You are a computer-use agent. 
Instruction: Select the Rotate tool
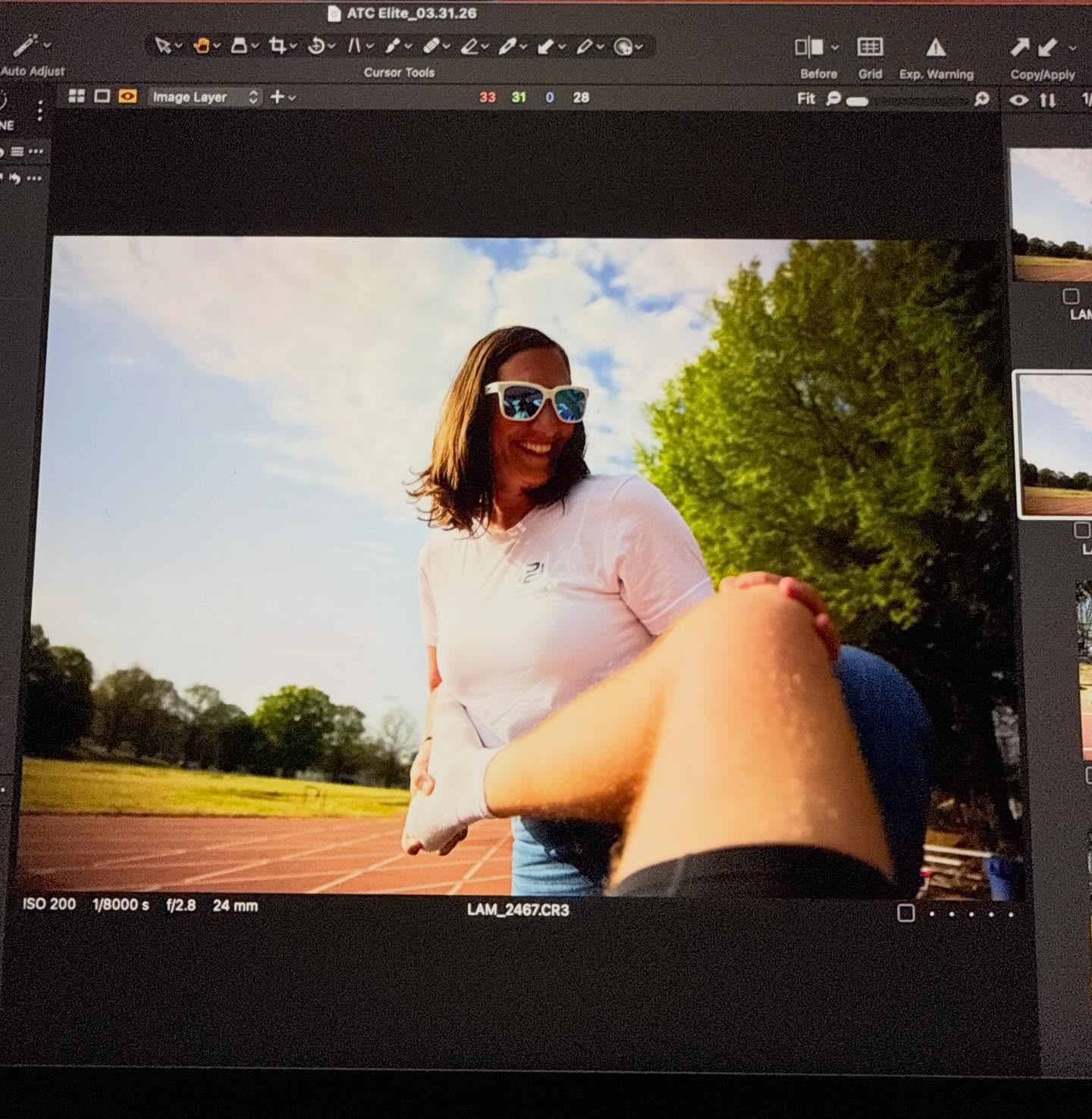click(317, 48)
